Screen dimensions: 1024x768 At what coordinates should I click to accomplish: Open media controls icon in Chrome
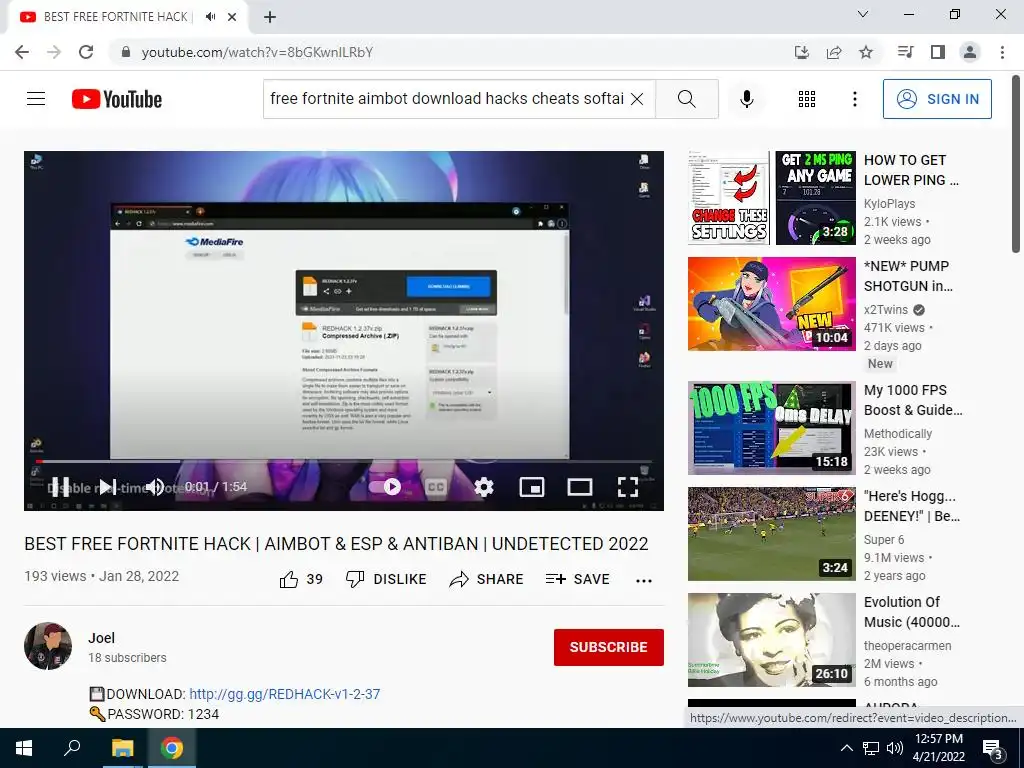click(905, 52)
